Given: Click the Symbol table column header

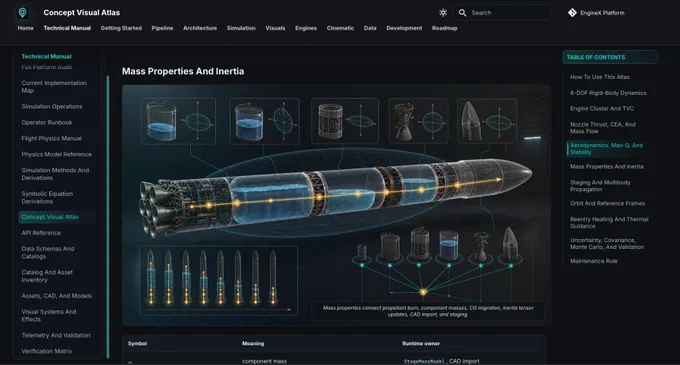Looking at the screenshot, I should pos(137,344).
